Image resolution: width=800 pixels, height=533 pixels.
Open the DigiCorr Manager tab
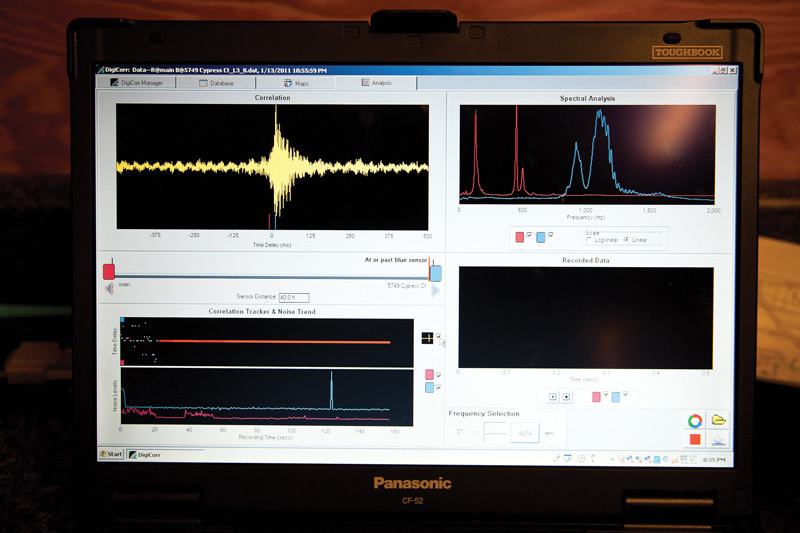[x=140, y=83]
